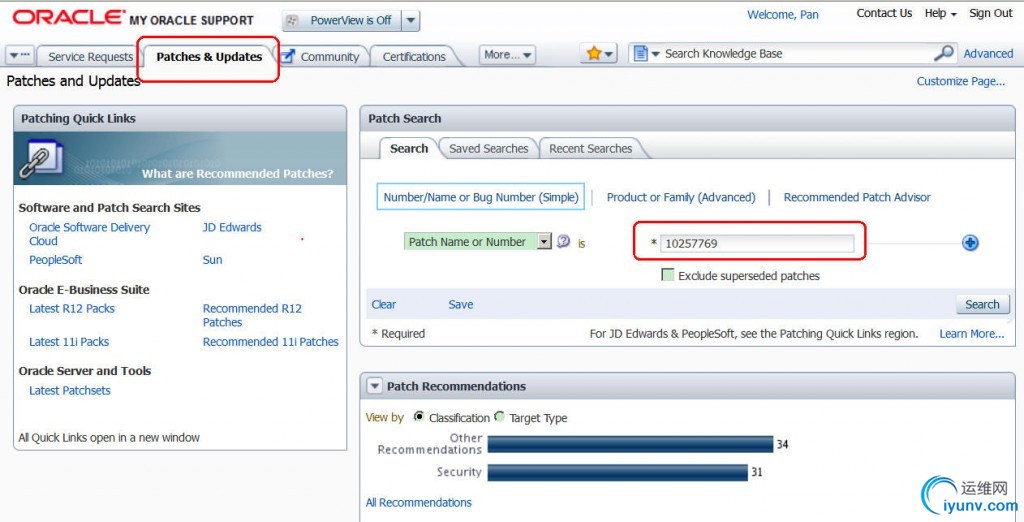The image size is (1024, 522).
Task: Open the Latest Patchsets link
Action: [x=70, y=391]
